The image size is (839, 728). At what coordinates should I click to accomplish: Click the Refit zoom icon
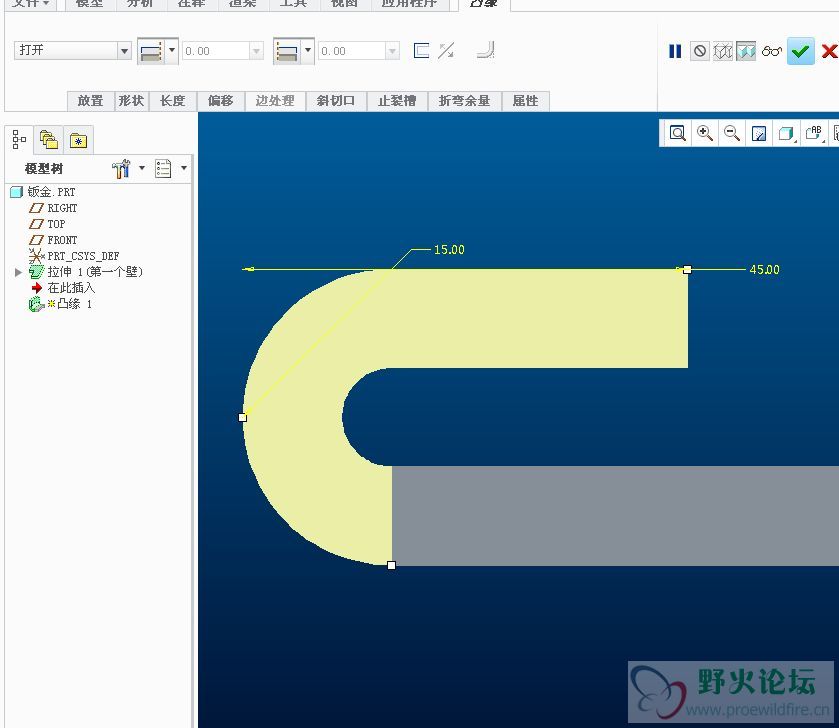pyautogui.click(x=678, y=133)
